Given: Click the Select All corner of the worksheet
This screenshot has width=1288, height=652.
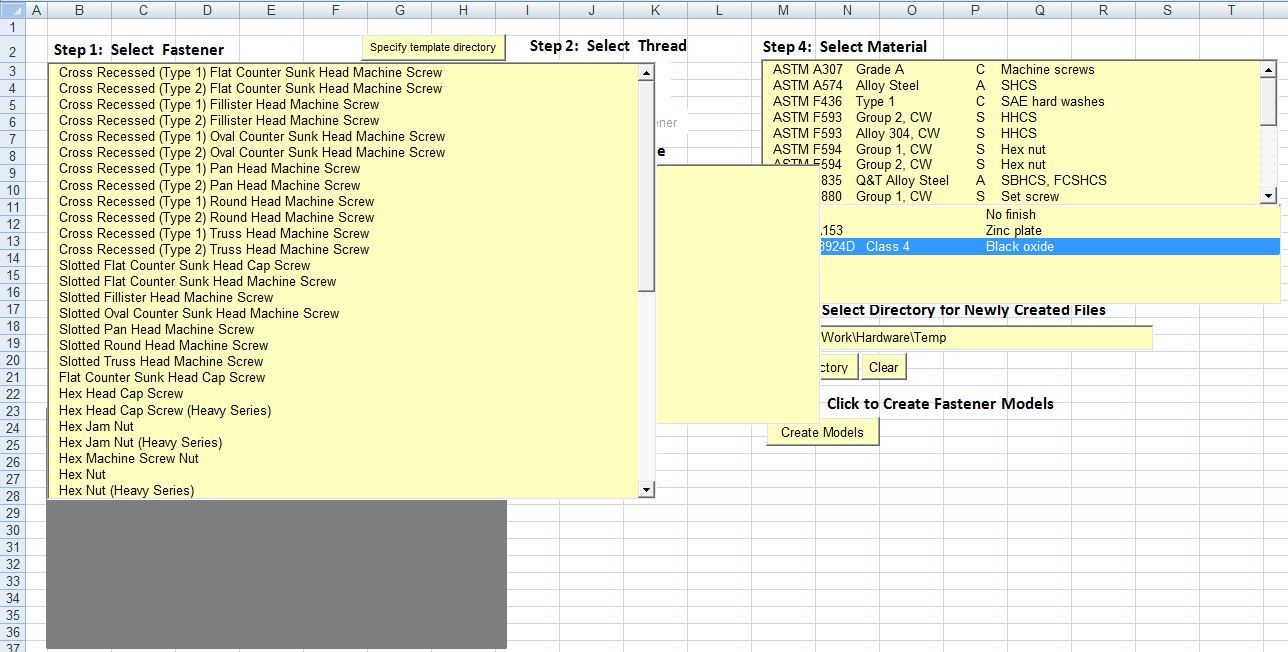Looking at the screenshot, I should (12, 10).
